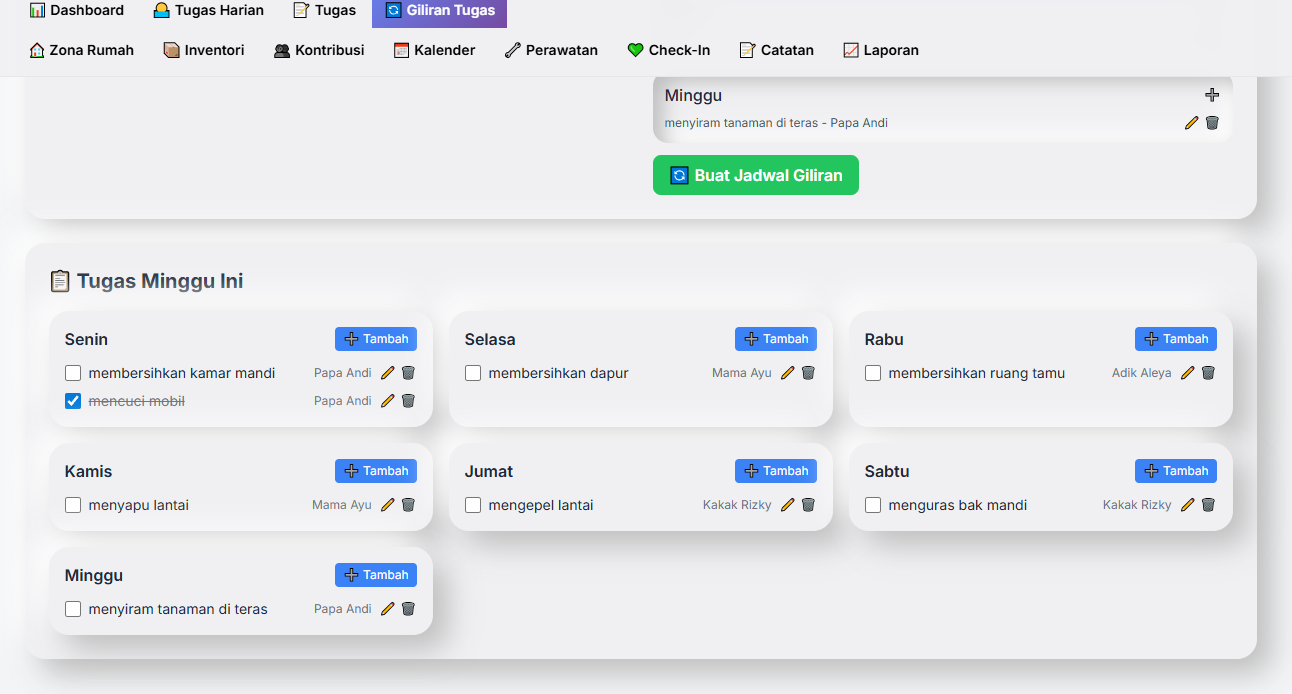
Task: Click Tambah button in Senin card
Action: (x=376, y=339)
